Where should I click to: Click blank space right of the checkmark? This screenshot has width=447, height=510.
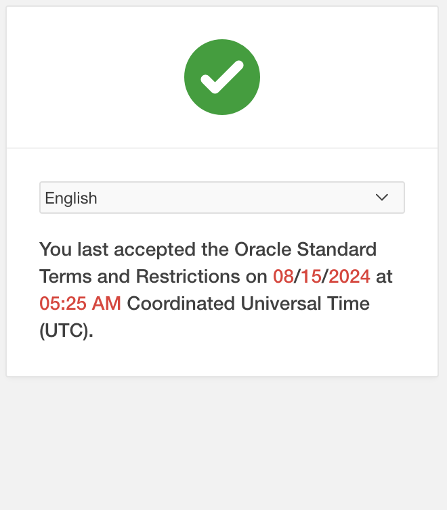(x=347, y=77)
